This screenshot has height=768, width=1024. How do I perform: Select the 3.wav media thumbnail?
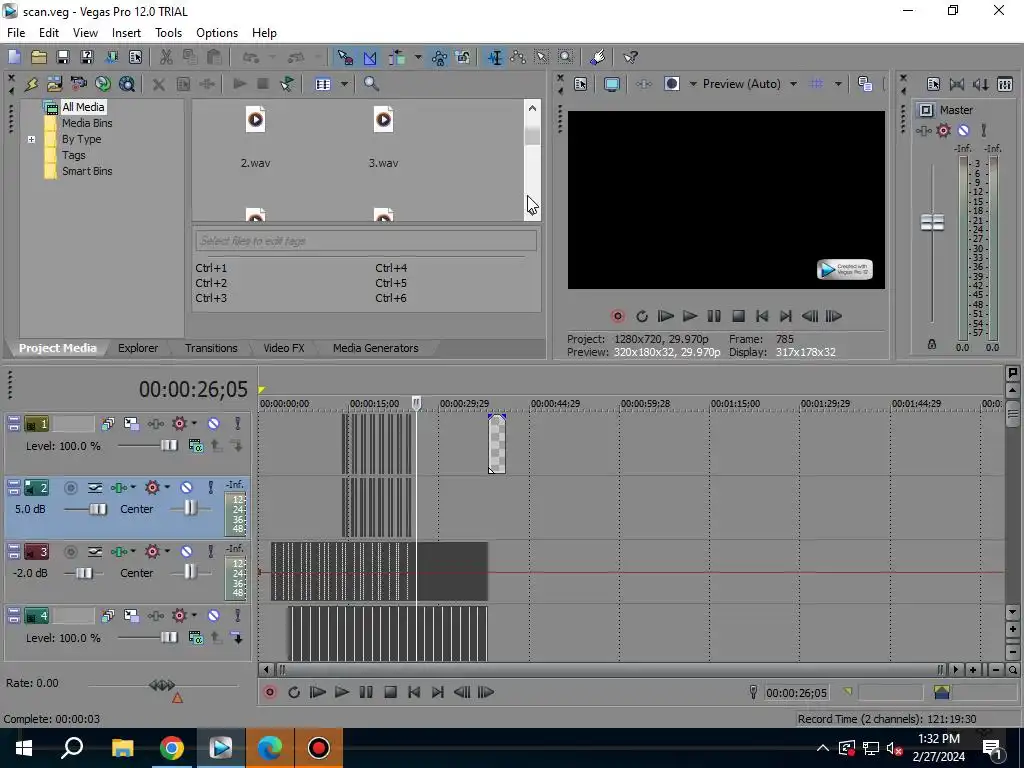(383, 120)
